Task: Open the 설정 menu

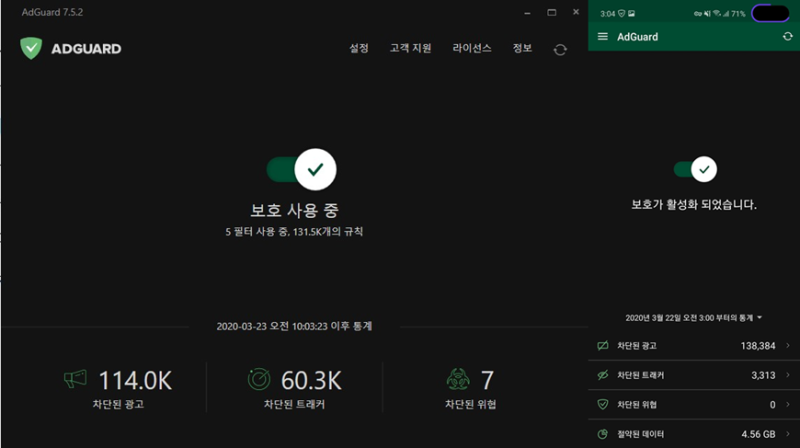Action: 359,48
